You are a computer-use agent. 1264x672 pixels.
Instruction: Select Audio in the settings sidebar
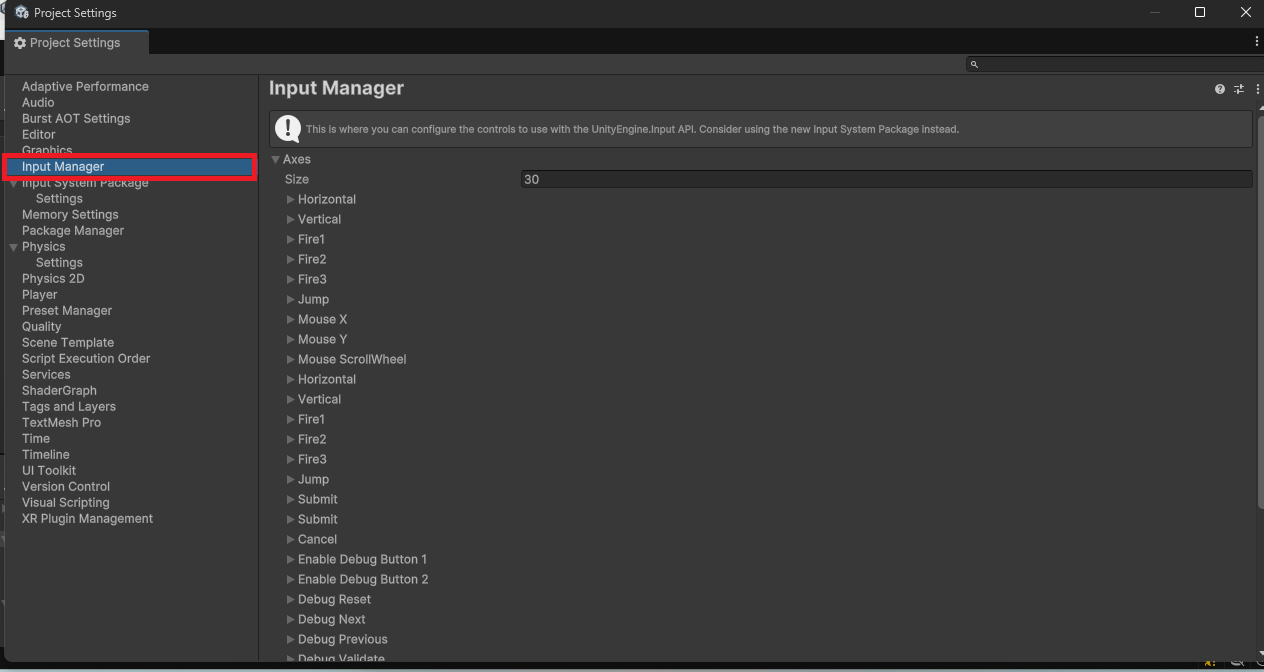(37, 102)
